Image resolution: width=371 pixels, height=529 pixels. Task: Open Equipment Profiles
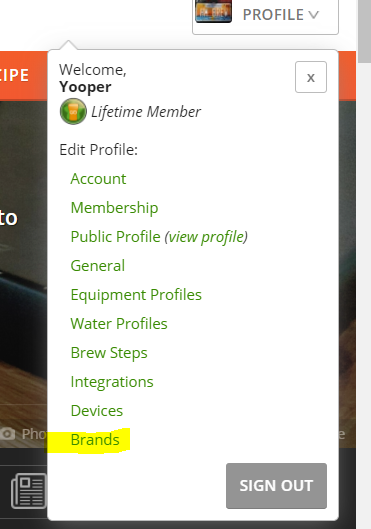click(136, 295)
